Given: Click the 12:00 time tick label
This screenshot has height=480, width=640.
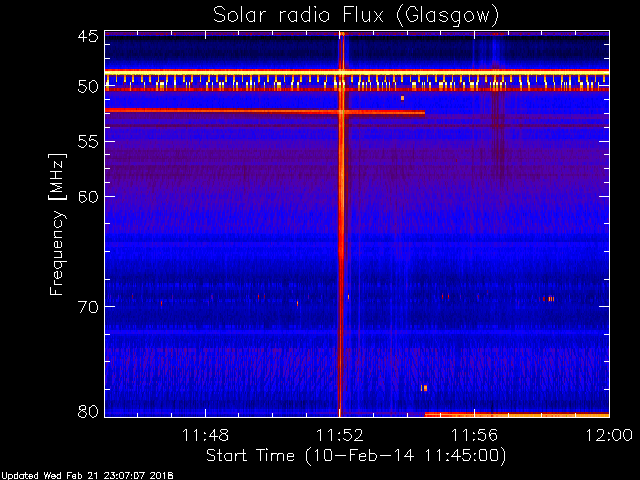Looking at the screenshot, I should pos(609,435).
